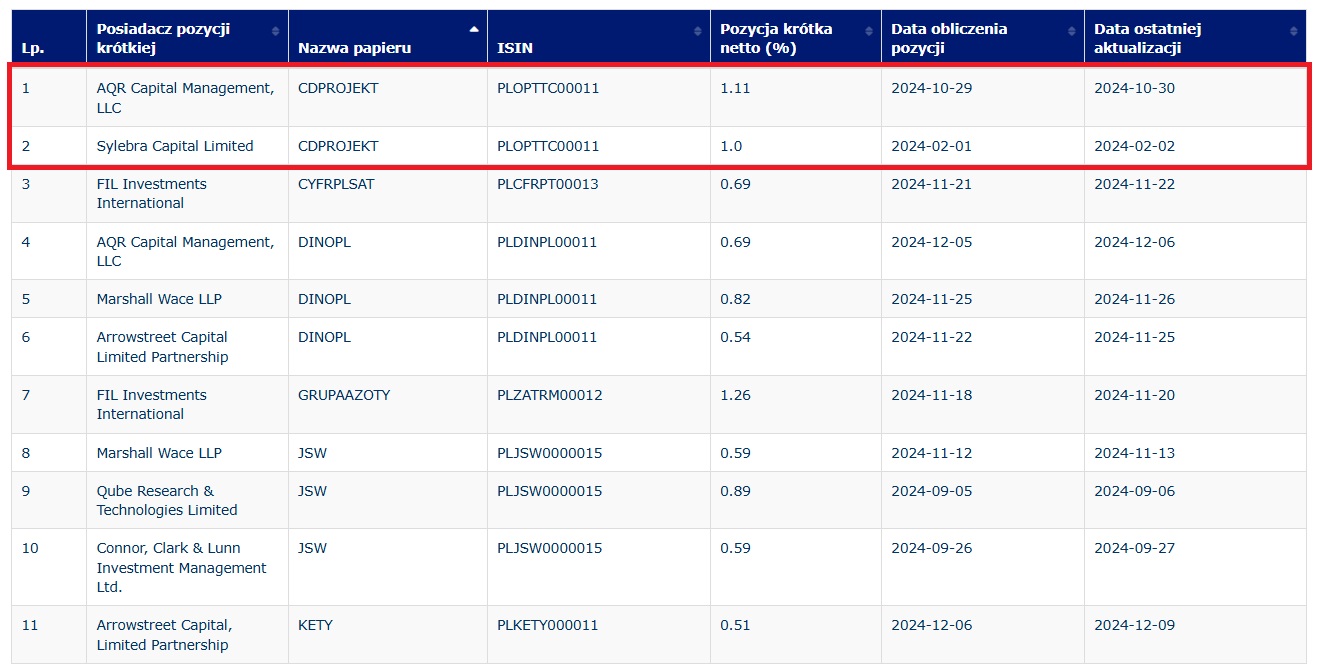Select the date 2024-02-02

coord(1135,146)
